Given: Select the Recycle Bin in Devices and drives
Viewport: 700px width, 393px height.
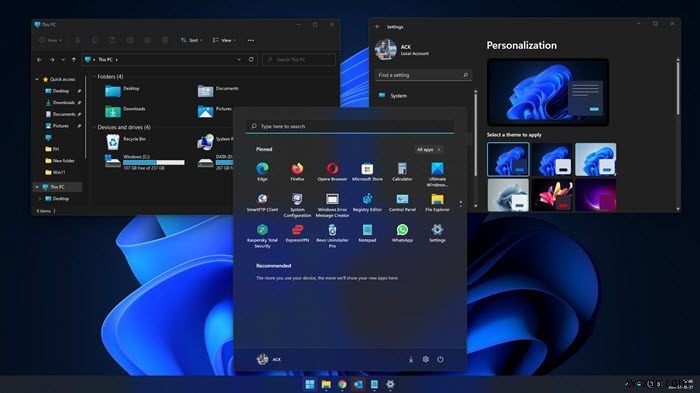Looking at the screenshot, I should [x=126, y=142].
